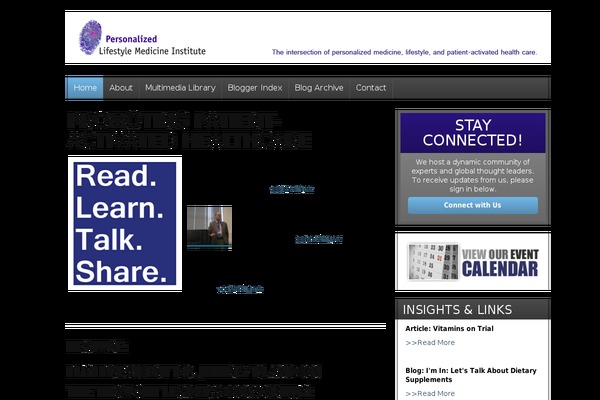Click the Stay Connected! banner heading
Viewport: 600px width, 400px height.
[x=473, y=133]
